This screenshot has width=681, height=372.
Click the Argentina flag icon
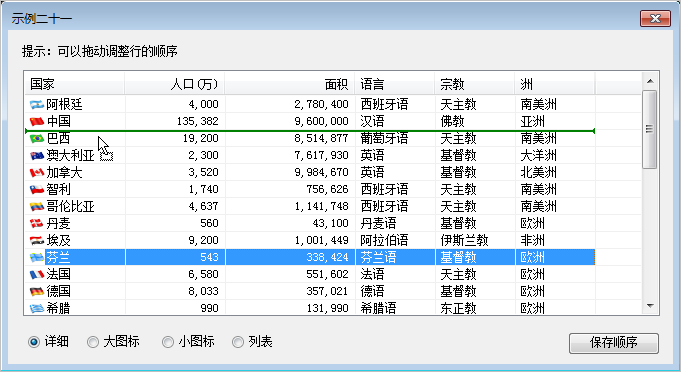click(x=37, y=105)
